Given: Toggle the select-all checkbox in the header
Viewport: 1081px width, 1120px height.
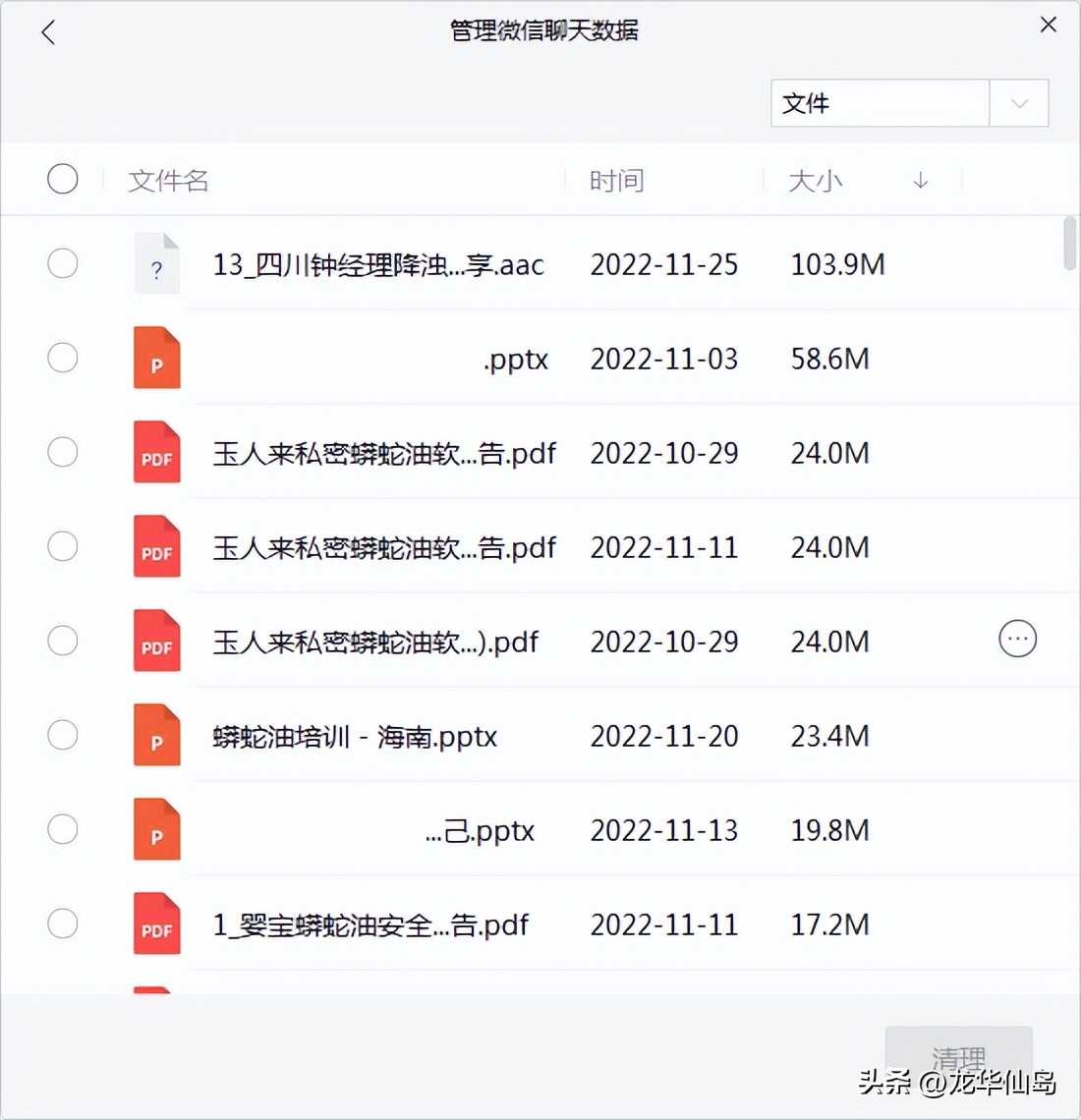Looking at the screenshot, I should tap(63, 179).
